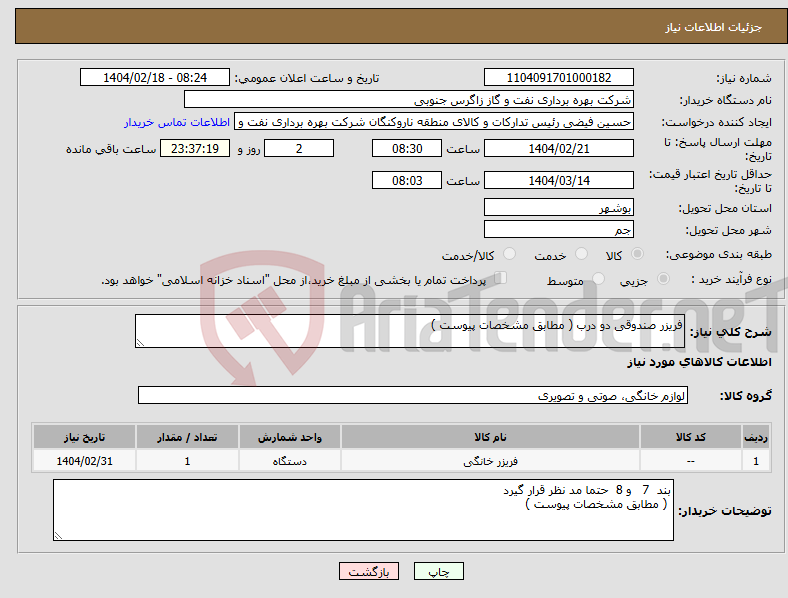
Task: Click the جزئیات اطلاعات نیاز page title
Action: click(714, 27)
